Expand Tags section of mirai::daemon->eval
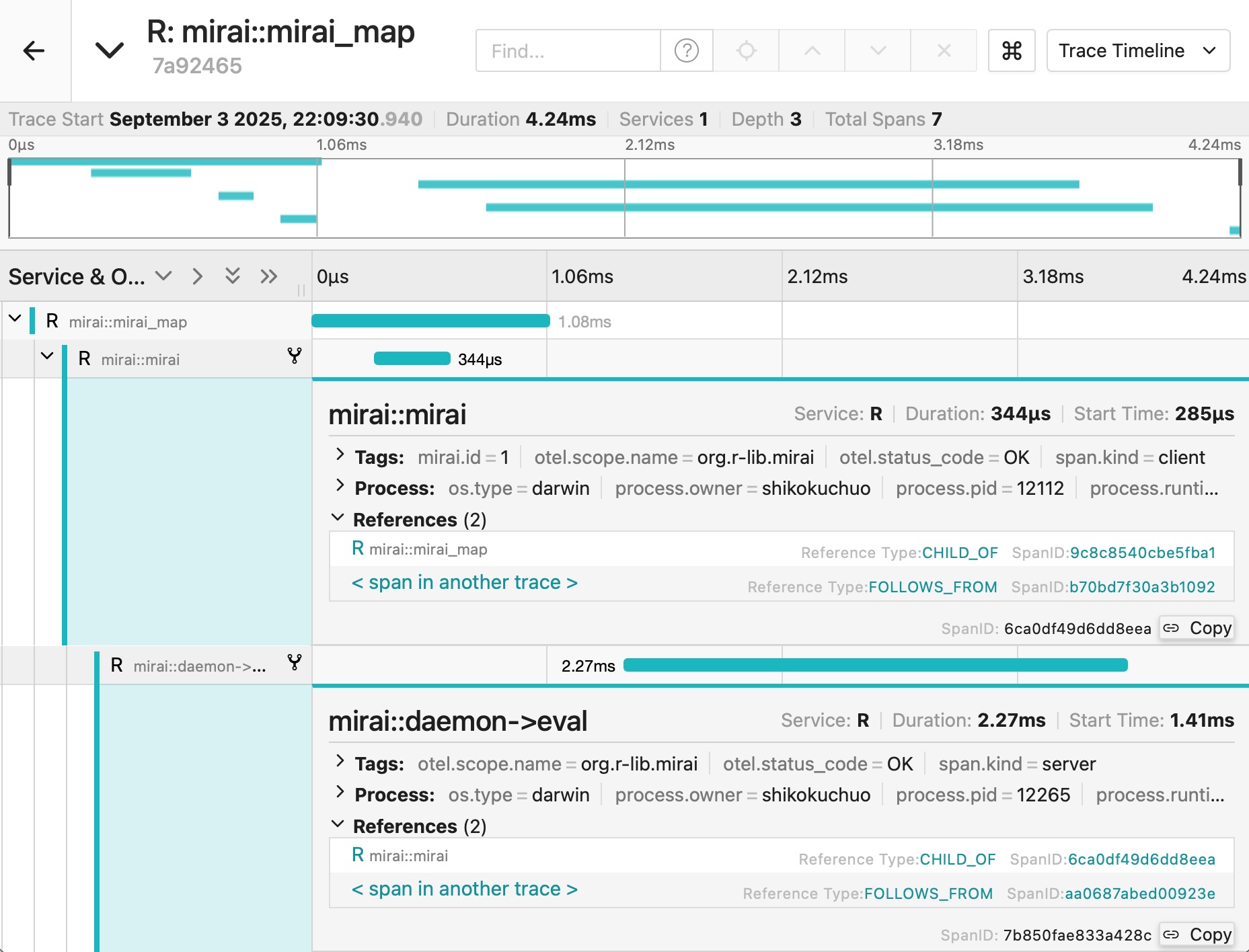The height and width of the screenshot is (952, 1249). click(339, 762)
